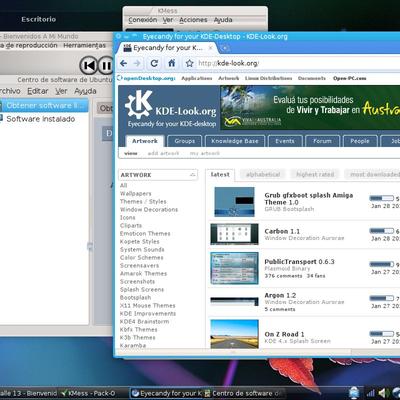Open Window Decorations category

(149, 210)
